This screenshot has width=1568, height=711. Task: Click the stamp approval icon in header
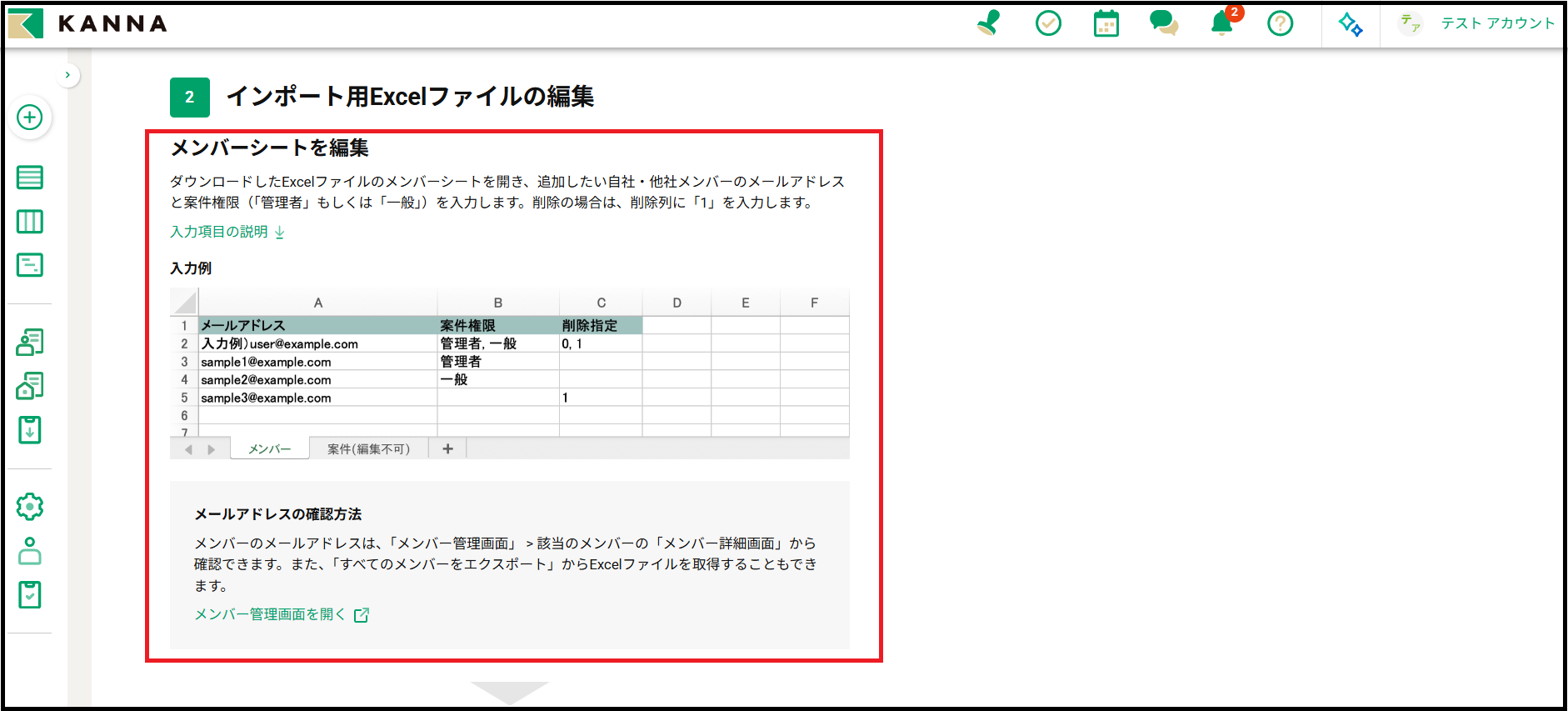[x=989, y=23]
